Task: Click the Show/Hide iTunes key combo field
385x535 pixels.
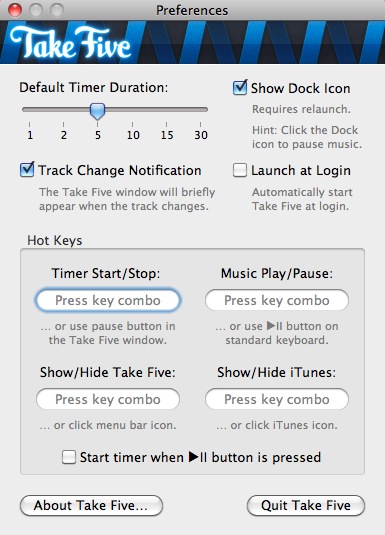Action: click(277, 399)
